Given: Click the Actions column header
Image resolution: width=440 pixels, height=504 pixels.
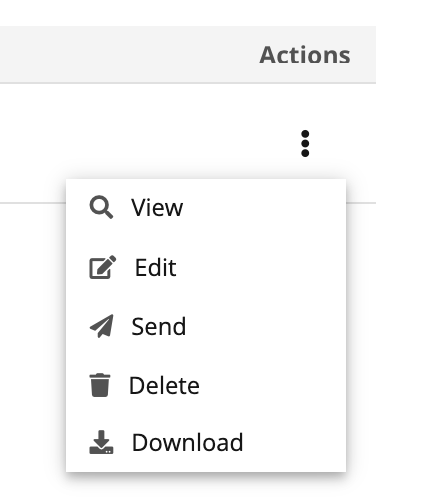Looking at the screenshot, I should [305, 55].
